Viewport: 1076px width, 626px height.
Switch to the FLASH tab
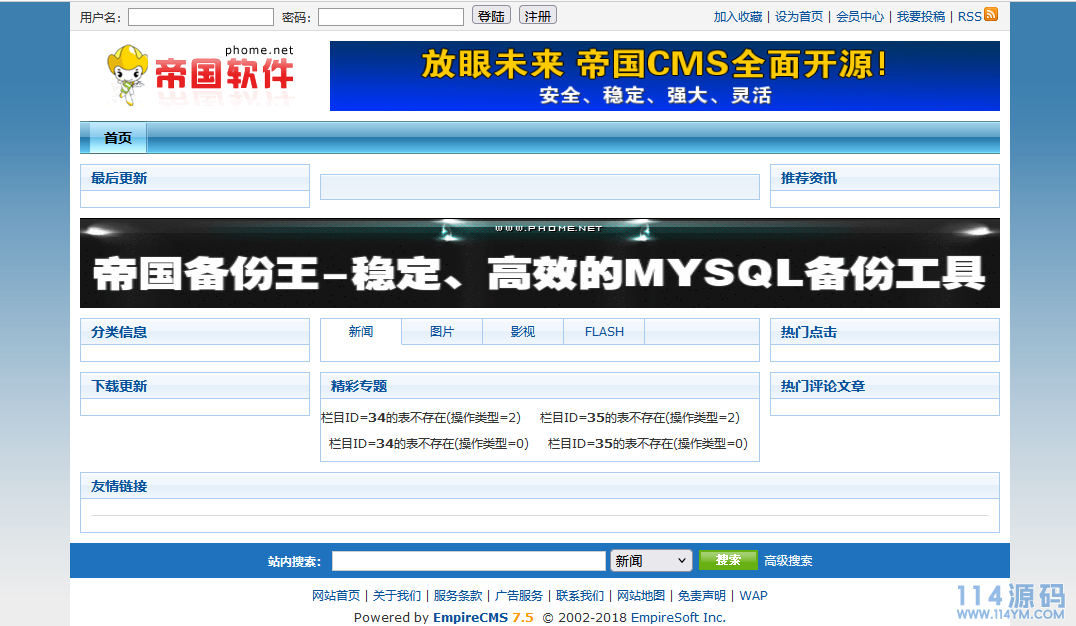(605, 332)
